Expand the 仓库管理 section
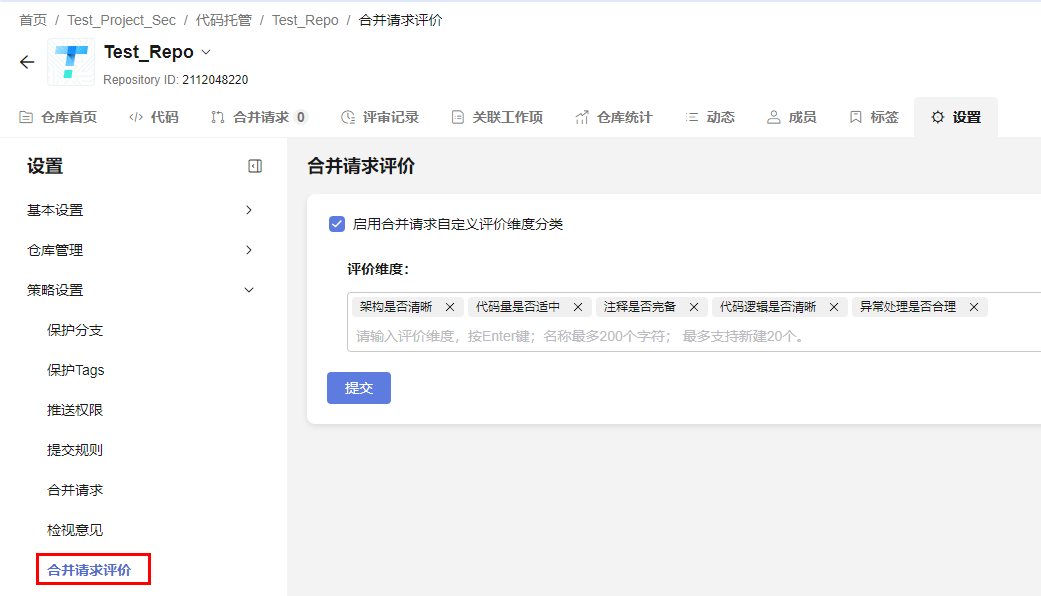 pos(249,250)
